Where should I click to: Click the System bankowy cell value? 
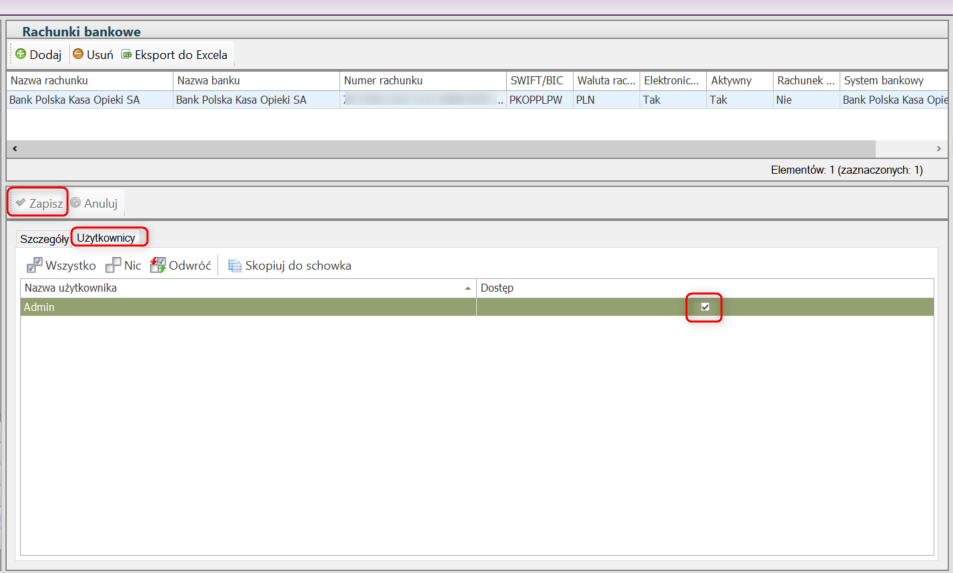(894, 100)
